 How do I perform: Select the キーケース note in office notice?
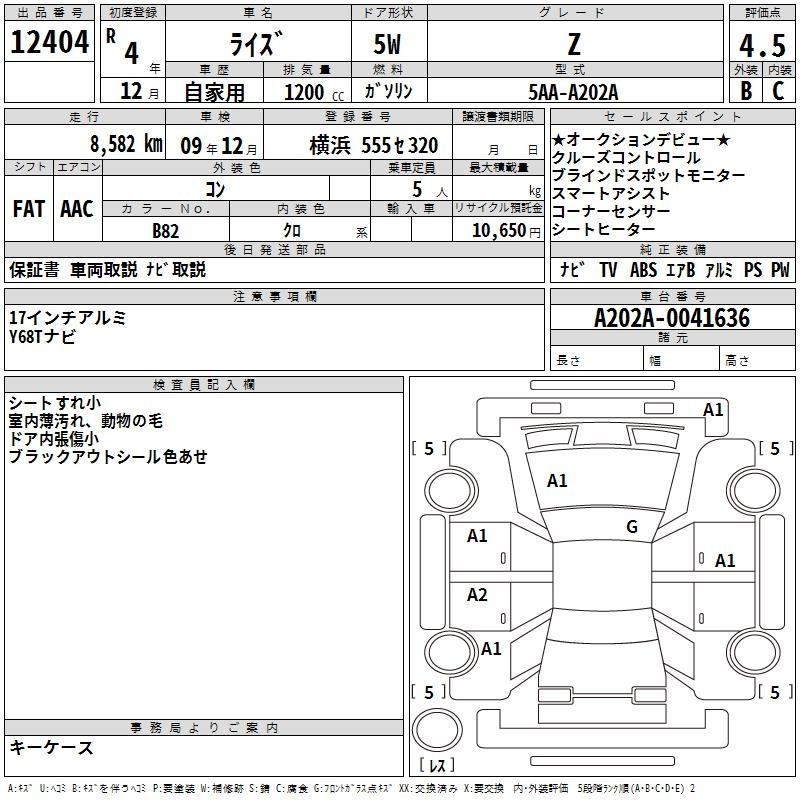52,747
